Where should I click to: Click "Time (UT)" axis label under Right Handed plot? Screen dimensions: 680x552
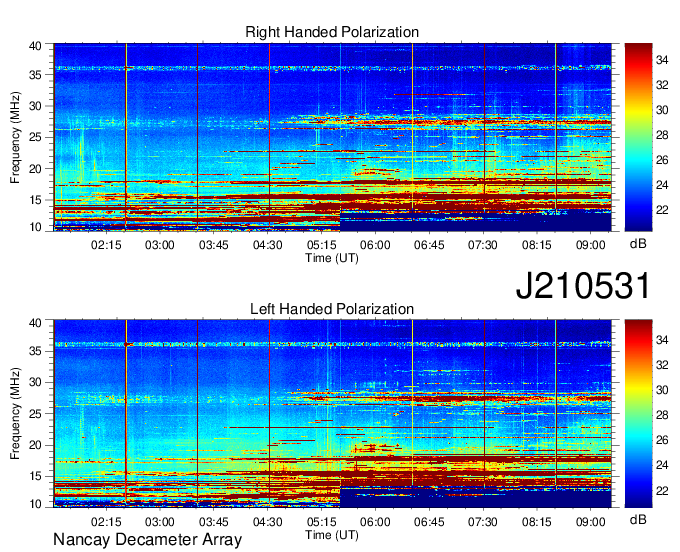point(332,258)
